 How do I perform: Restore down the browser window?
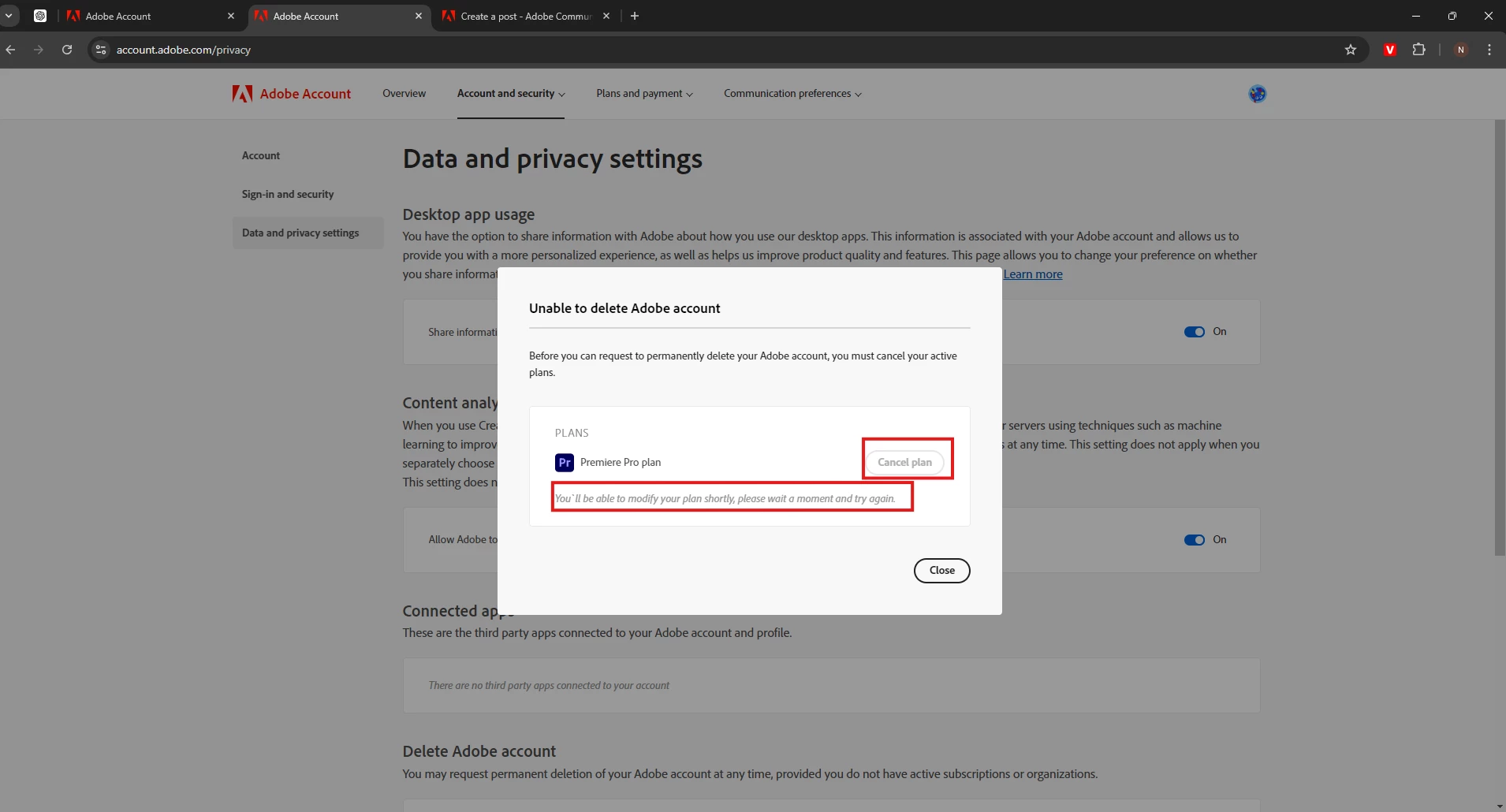click(x=1452, y=16)
